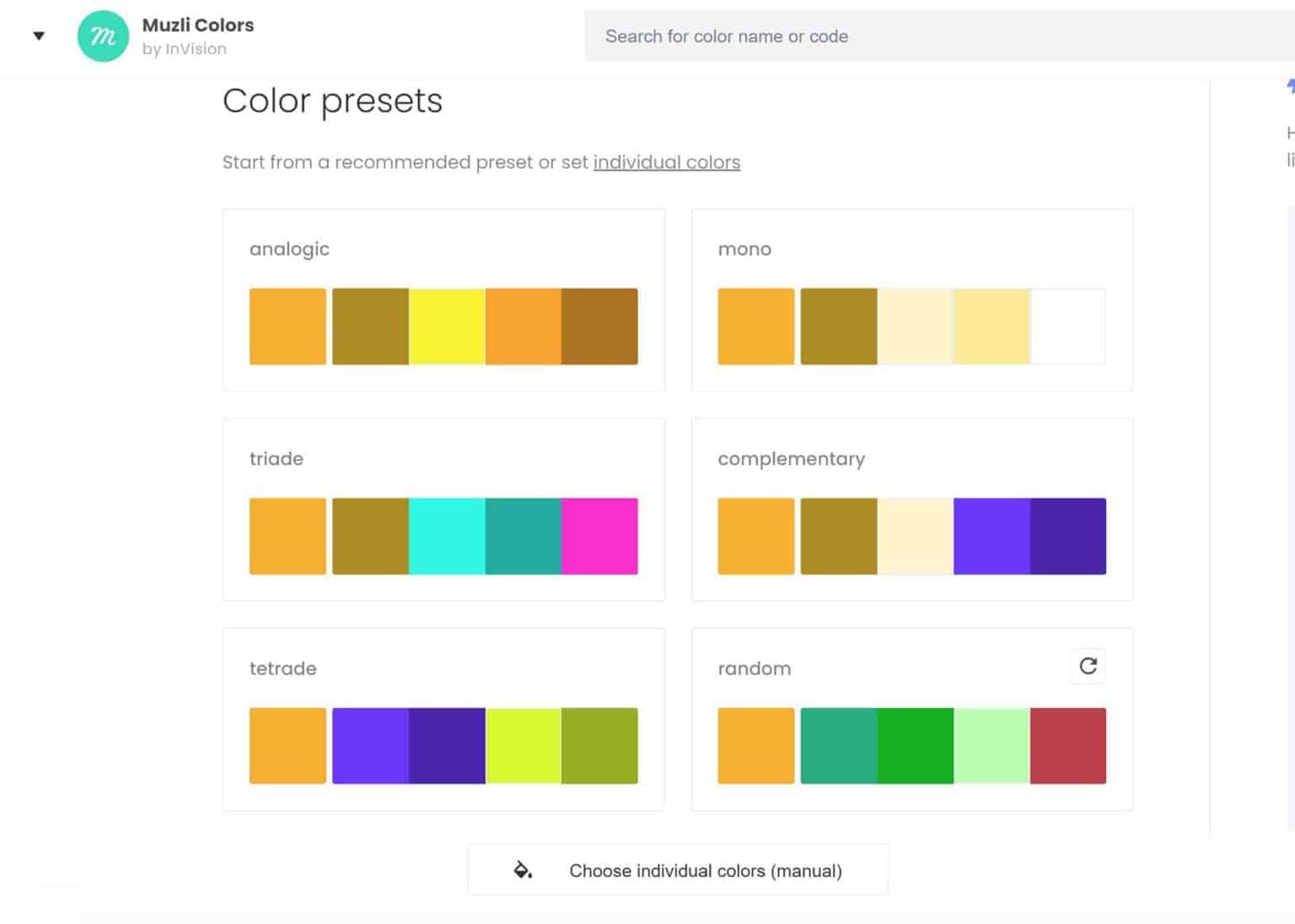Click the dark purple swatch in complementary palette
This screenshot has width=1295, height=924.
(x=1068, y=536)
